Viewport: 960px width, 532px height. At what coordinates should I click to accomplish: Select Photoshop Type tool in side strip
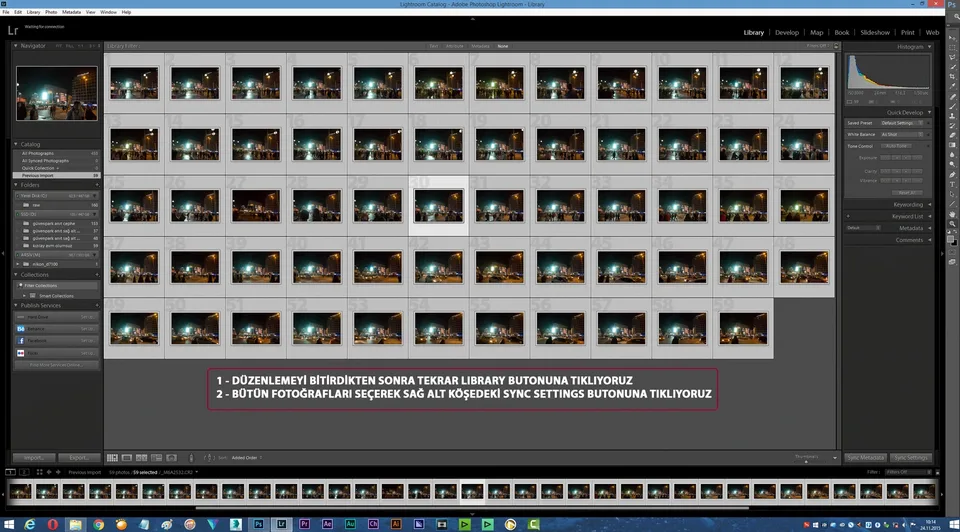952,184
